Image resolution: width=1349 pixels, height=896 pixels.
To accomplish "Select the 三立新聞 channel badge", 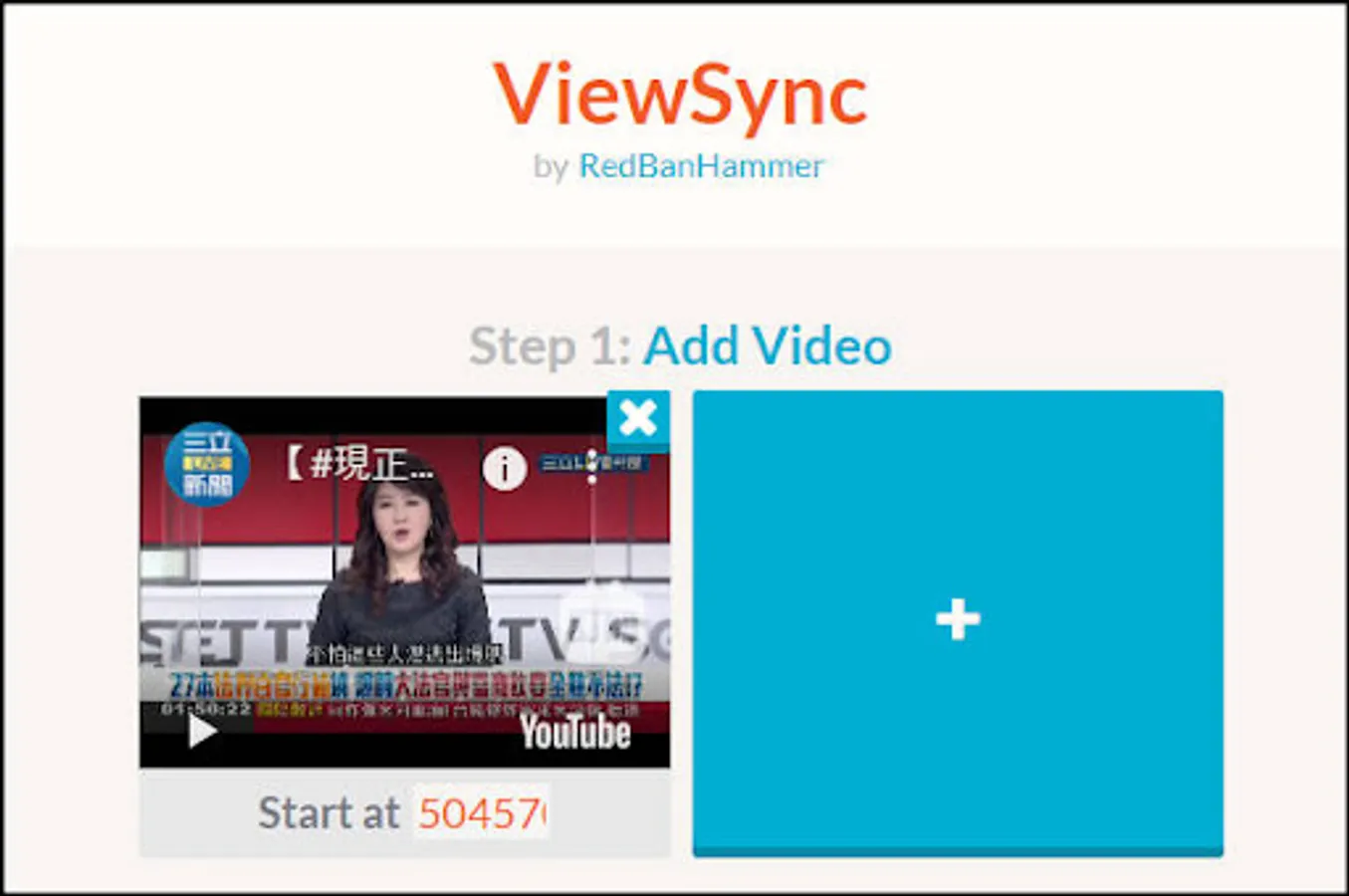I will (x=206, y=465).
